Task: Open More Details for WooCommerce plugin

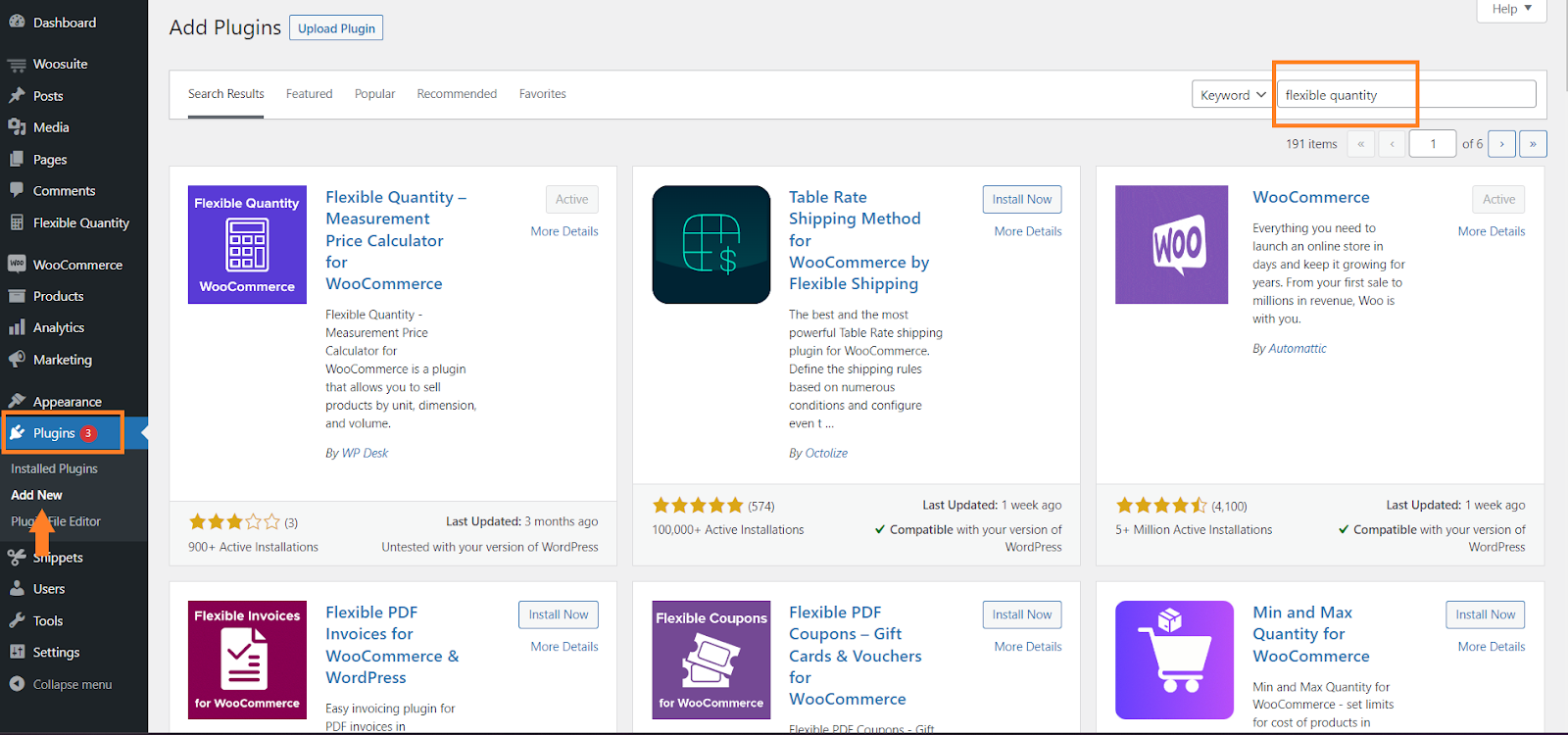Action: (x=1492, y=231)
